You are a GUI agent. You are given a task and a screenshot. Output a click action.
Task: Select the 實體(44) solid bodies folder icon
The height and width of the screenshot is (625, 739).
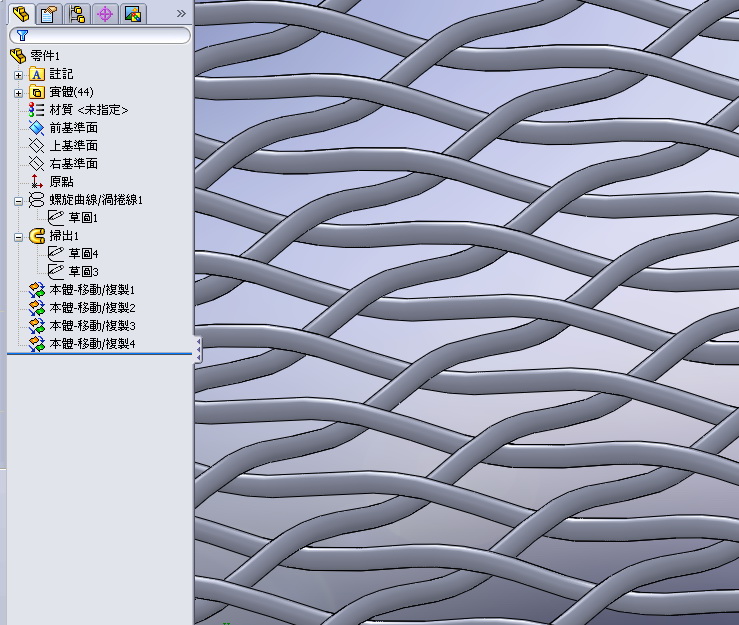37,92
